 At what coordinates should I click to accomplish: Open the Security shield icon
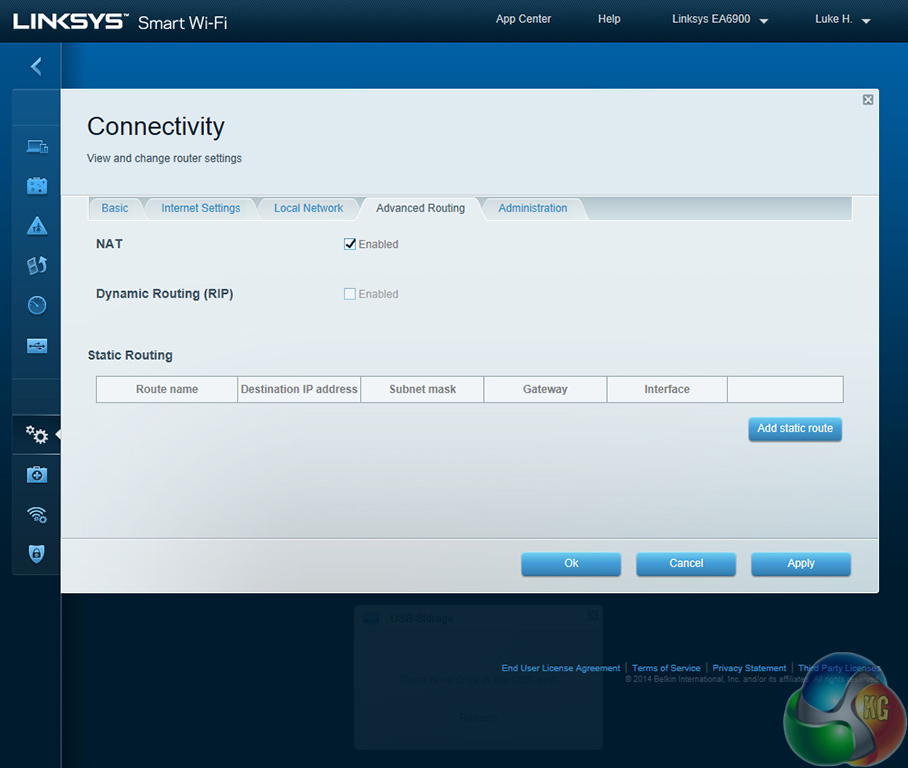(x=37, y=554)
